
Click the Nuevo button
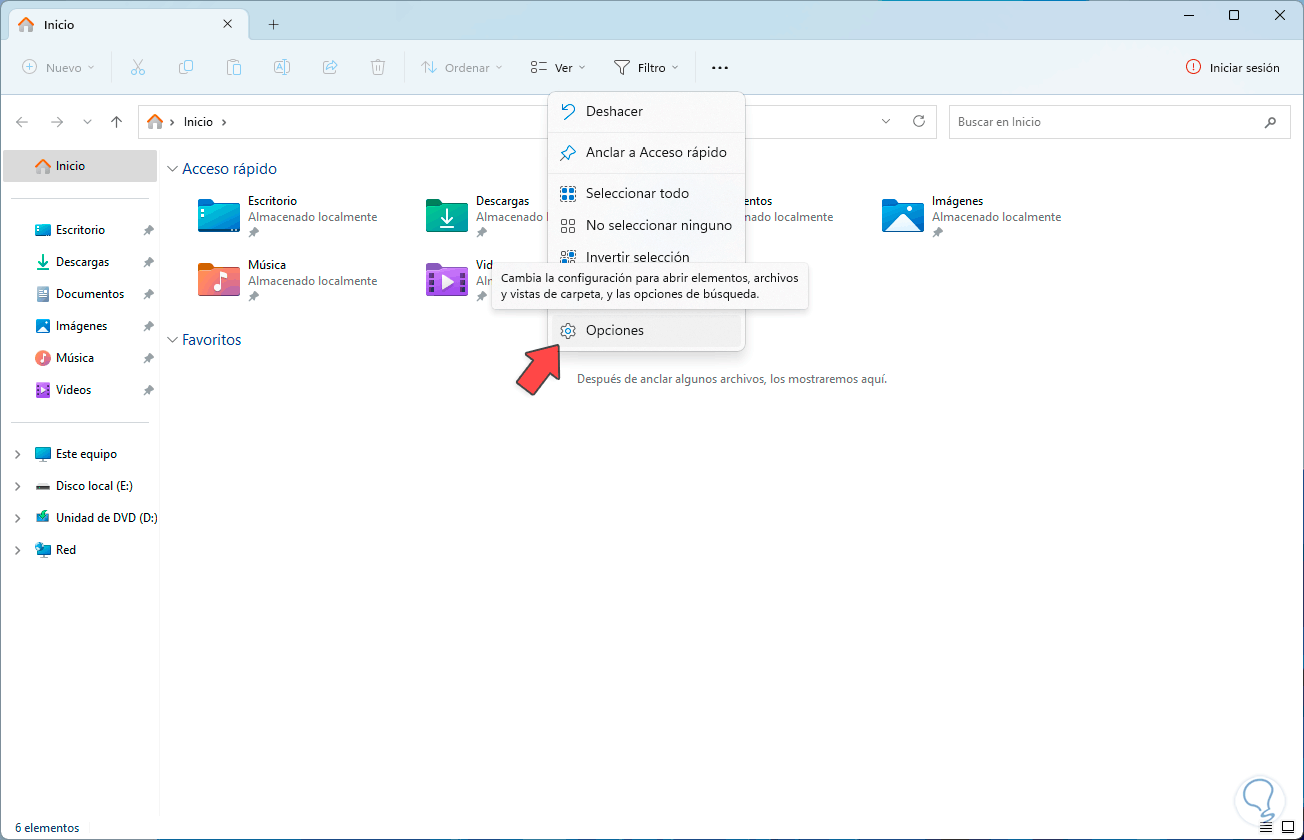click(57, 67)
